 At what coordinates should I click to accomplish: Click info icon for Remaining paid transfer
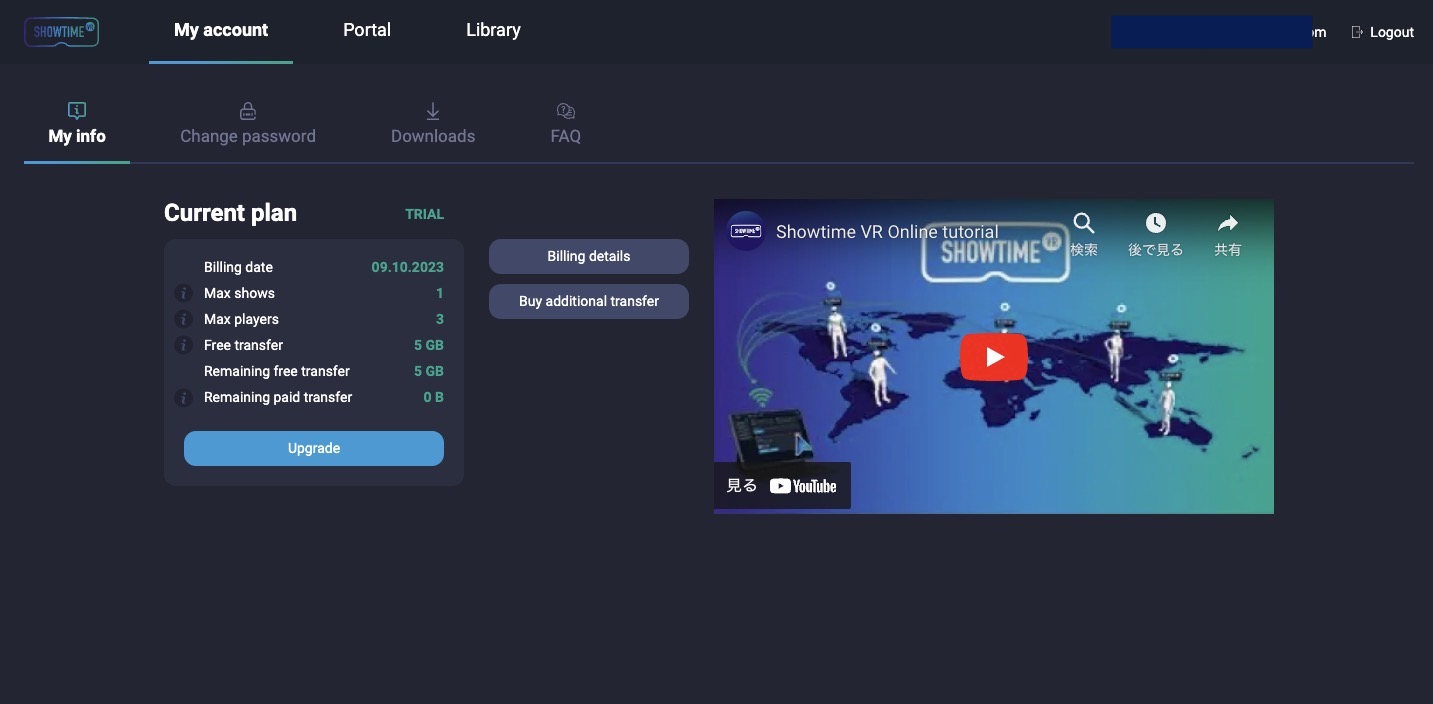[183, 397]
